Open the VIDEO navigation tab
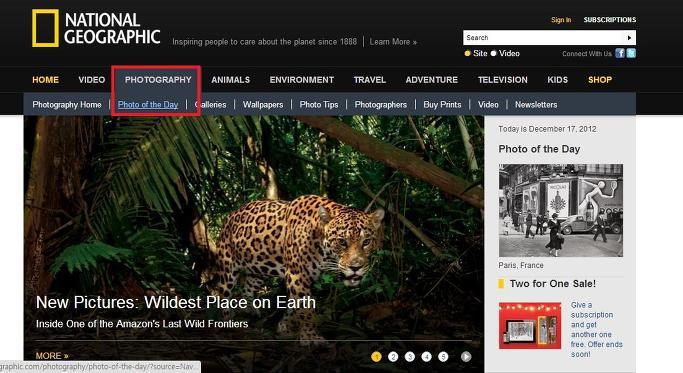The height and width of the screenshot is (373, 683). click(x=91, y=80)
